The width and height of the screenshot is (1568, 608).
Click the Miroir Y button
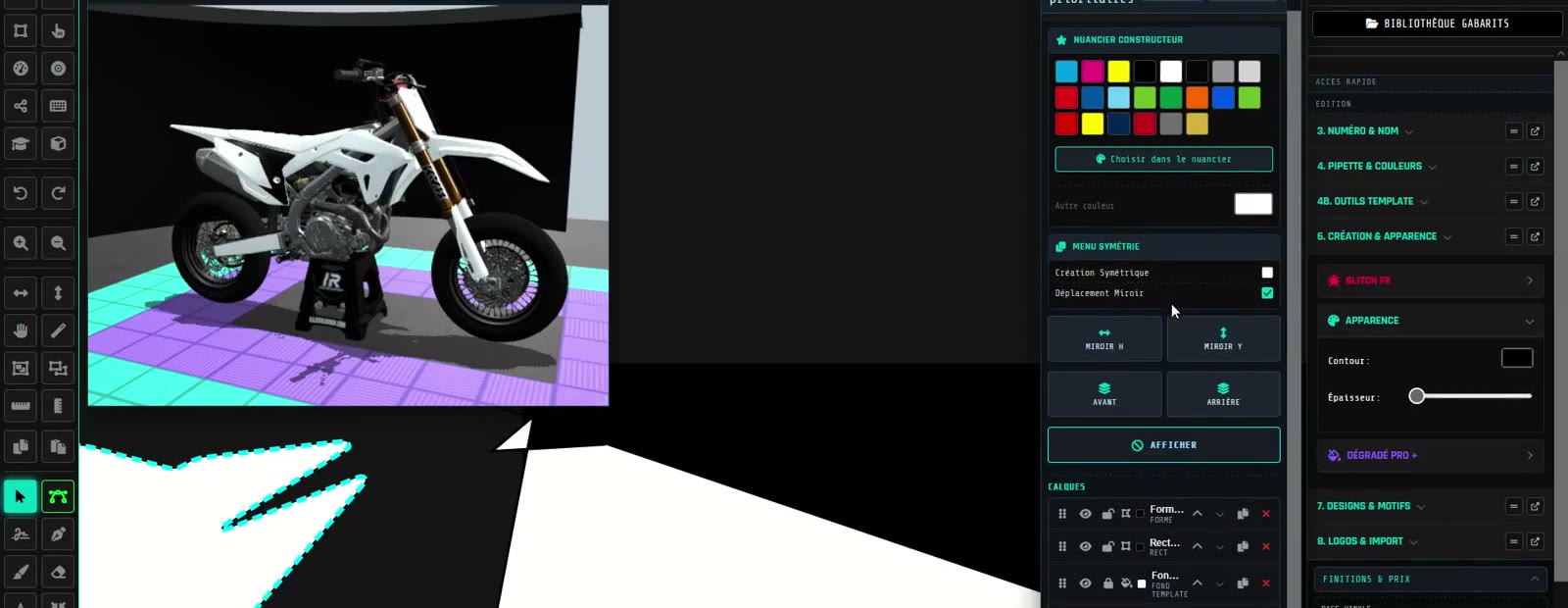click(x=1223, y=338)
